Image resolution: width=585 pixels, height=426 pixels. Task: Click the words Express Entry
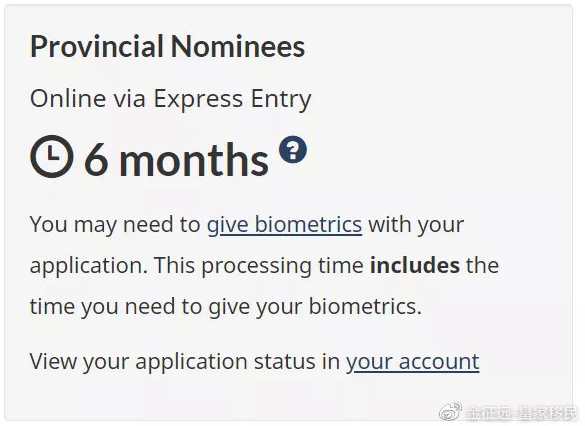(232, 99)
